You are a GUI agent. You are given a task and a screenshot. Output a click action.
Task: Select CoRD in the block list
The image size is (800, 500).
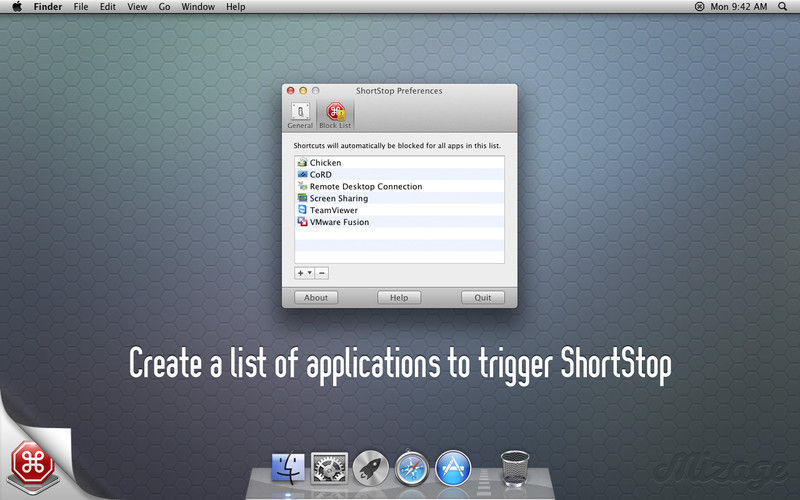coord(399,174)
